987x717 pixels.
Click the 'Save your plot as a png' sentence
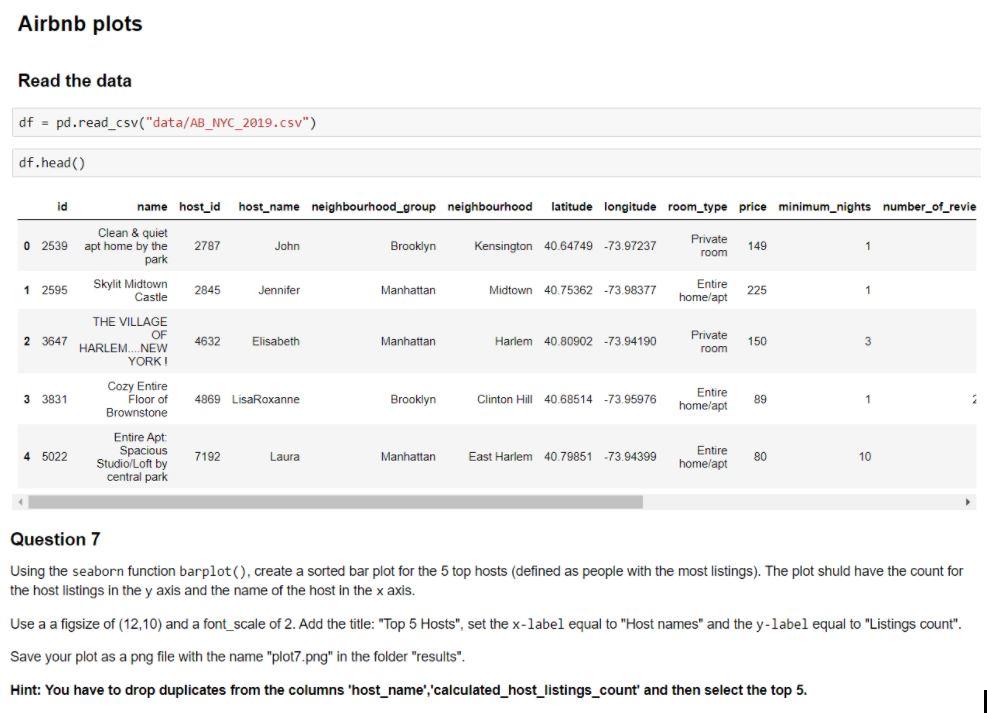click(x=238, y=657)
